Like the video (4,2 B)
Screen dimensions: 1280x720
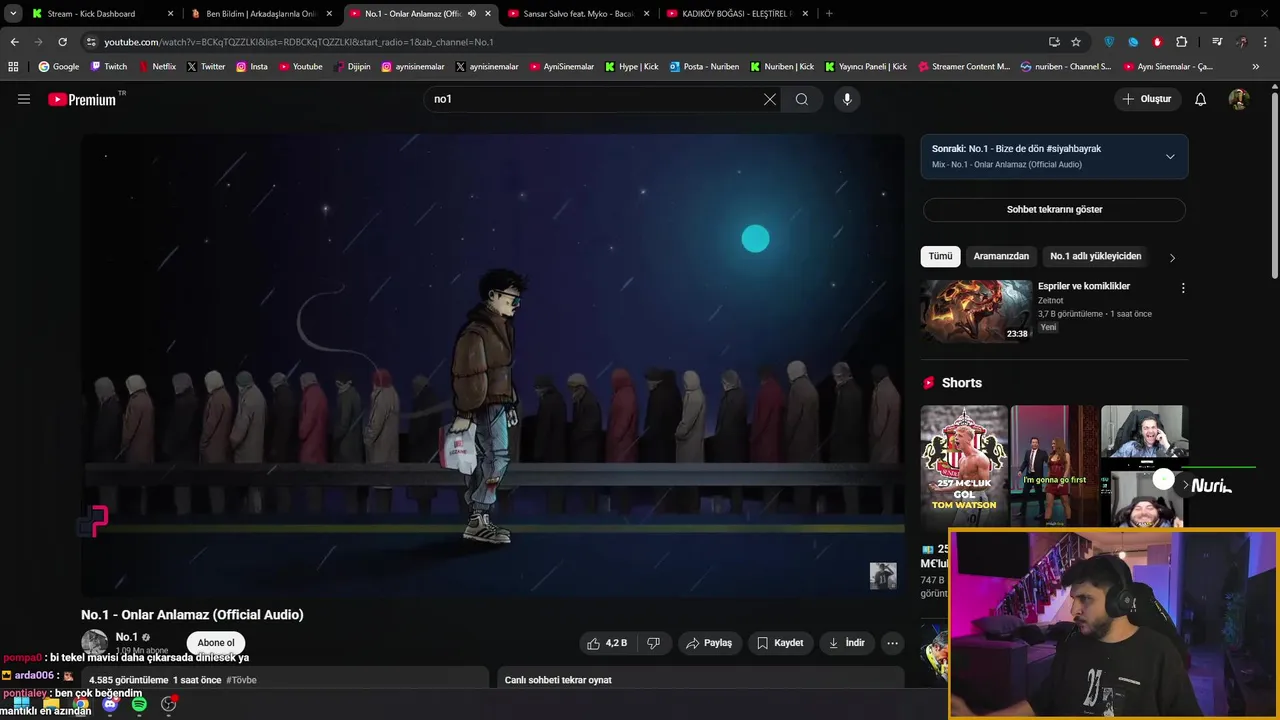(607, 643)
